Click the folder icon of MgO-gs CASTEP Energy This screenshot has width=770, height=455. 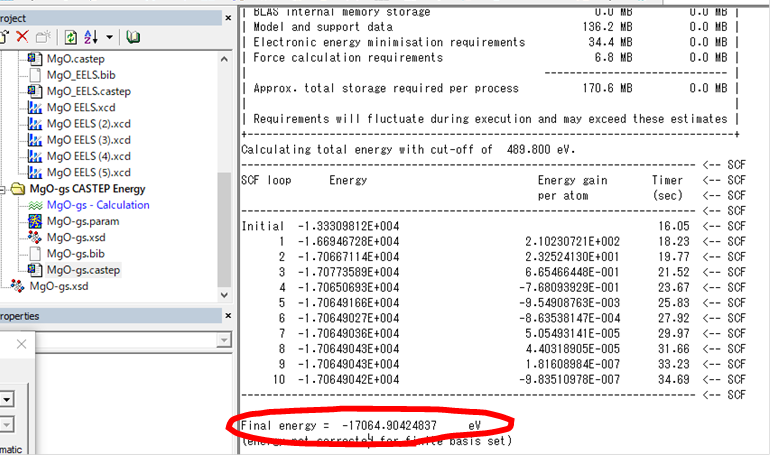point(18,189)
